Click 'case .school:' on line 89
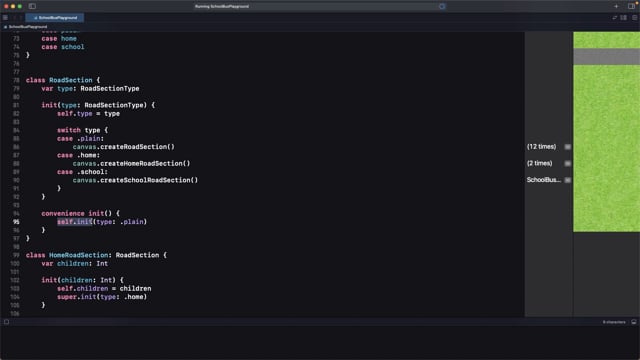 coord(82,172)
